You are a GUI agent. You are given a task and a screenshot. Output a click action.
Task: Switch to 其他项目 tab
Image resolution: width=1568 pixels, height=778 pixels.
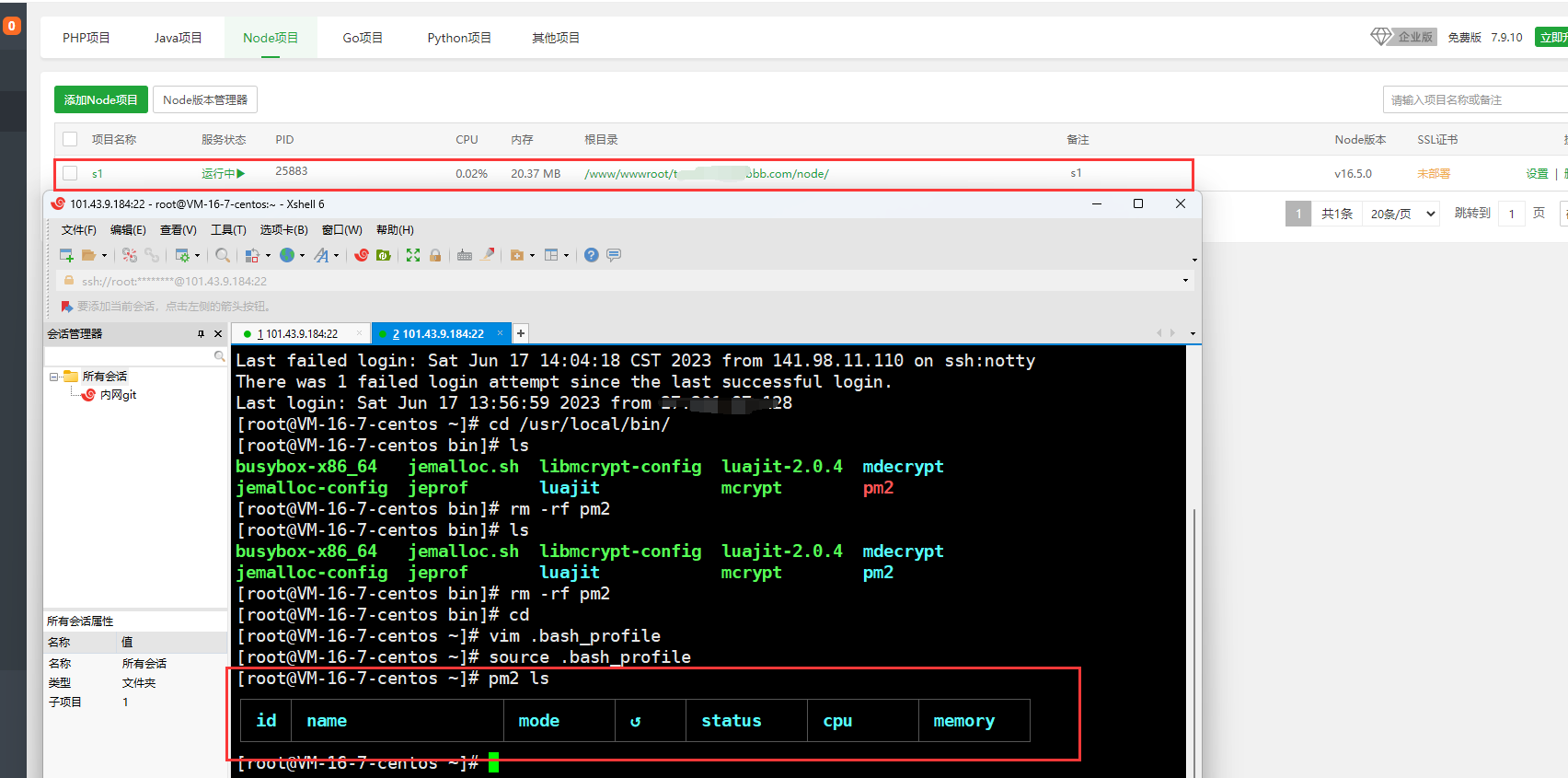click(x=556, y=38)
